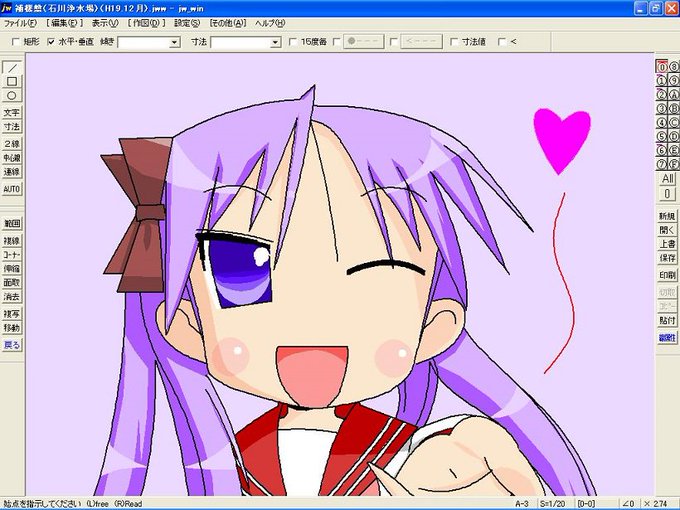Tick checkbox beside the ●--- button
Viewport: 680px width, 510px height.
[x=337, y=42]
